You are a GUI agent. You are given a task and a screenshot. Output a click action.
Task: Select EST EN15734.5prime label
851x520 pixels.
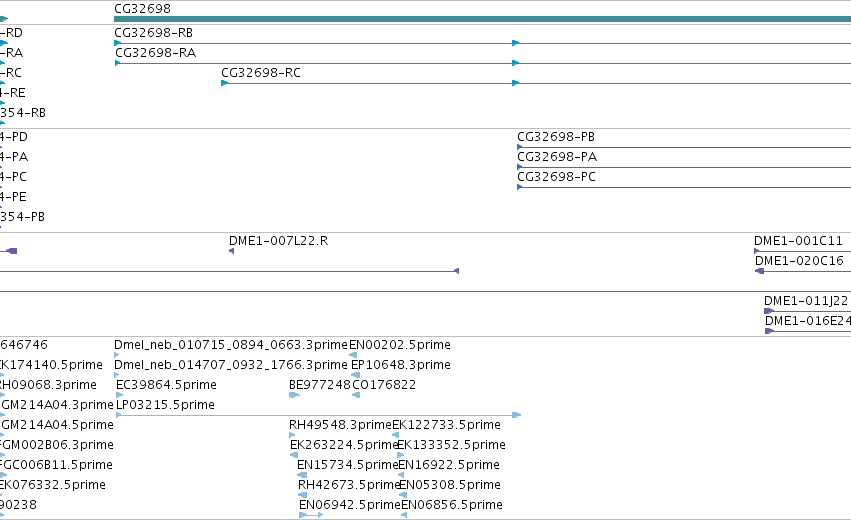(x=347, y=465)
